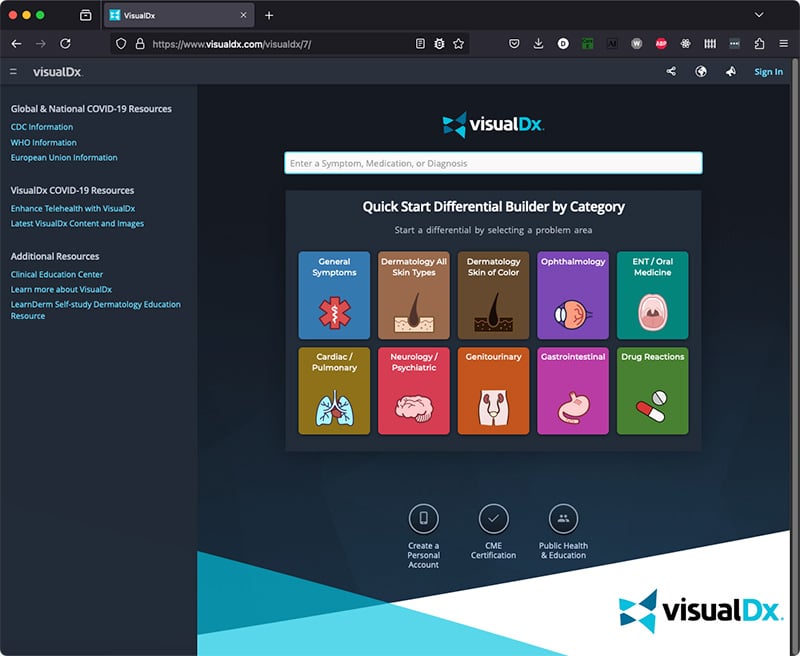Select the Genitourinary category tile

[x=493, y=391]
